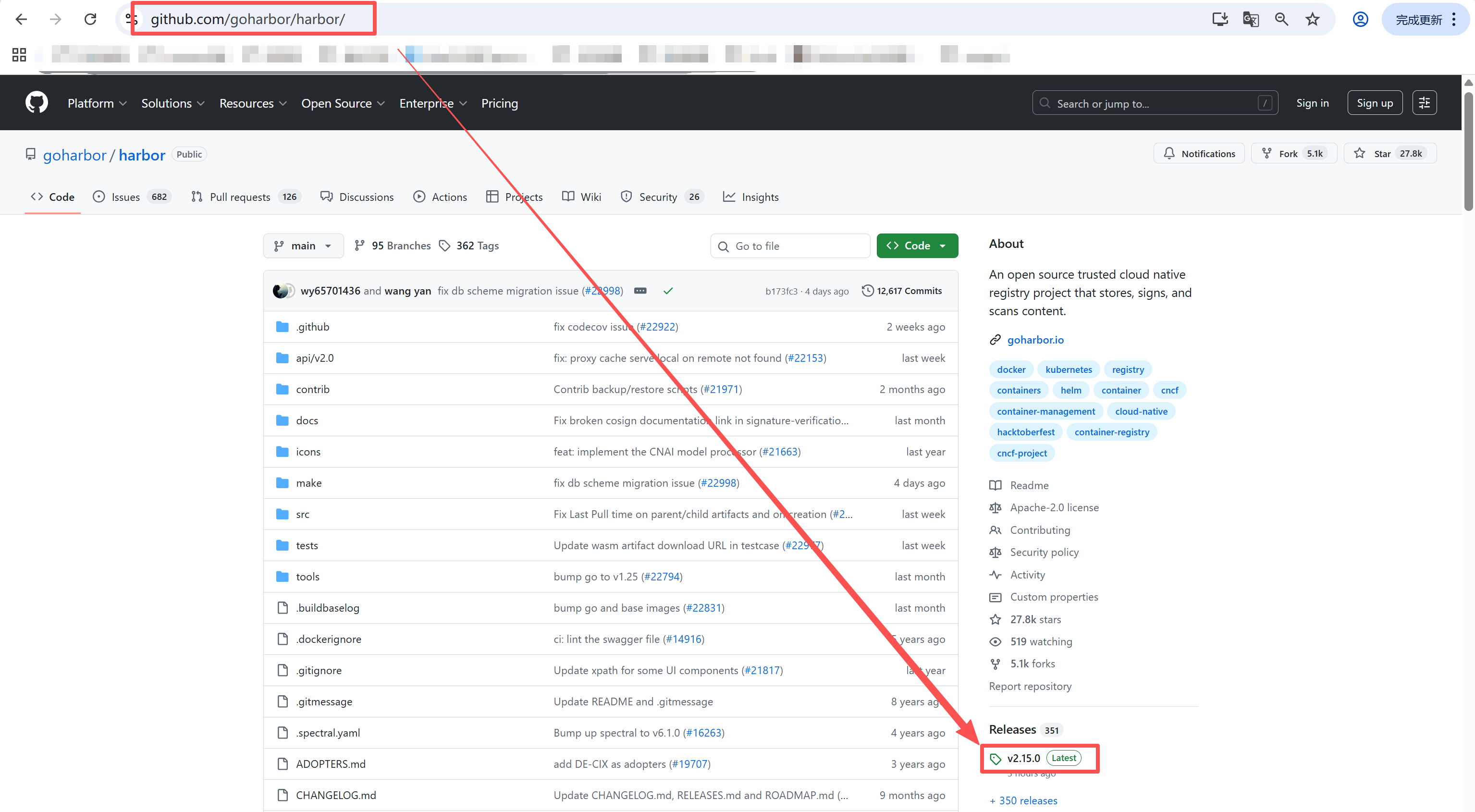Star the harbor repository

click(1389, 153)
